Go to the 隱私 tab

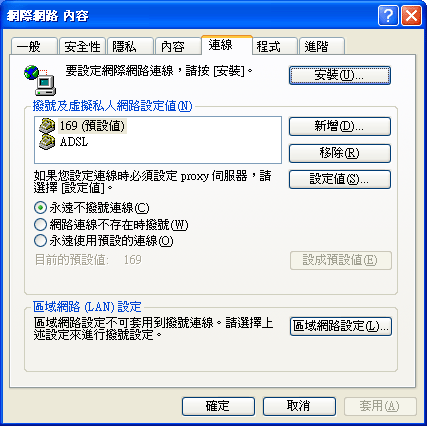[130, 46]
